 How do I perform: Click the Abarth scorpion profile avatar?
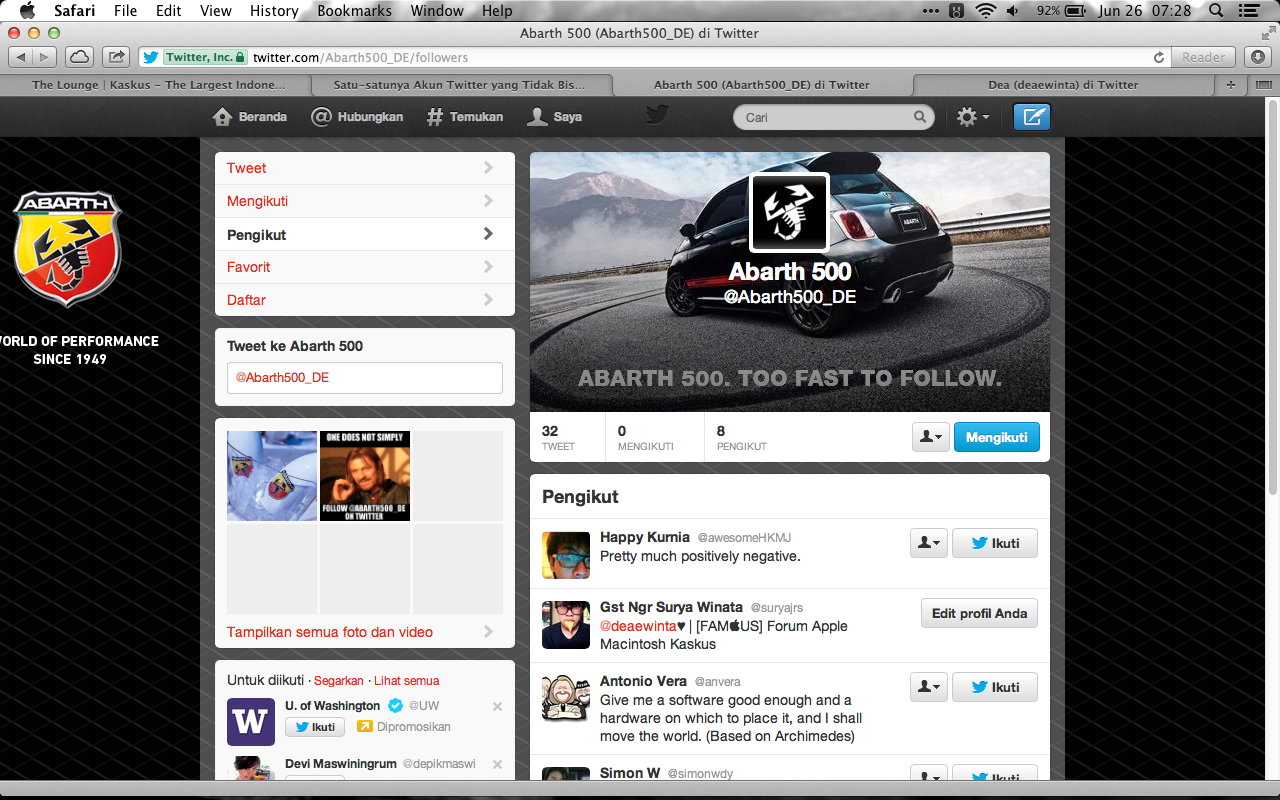coord(789,212)
